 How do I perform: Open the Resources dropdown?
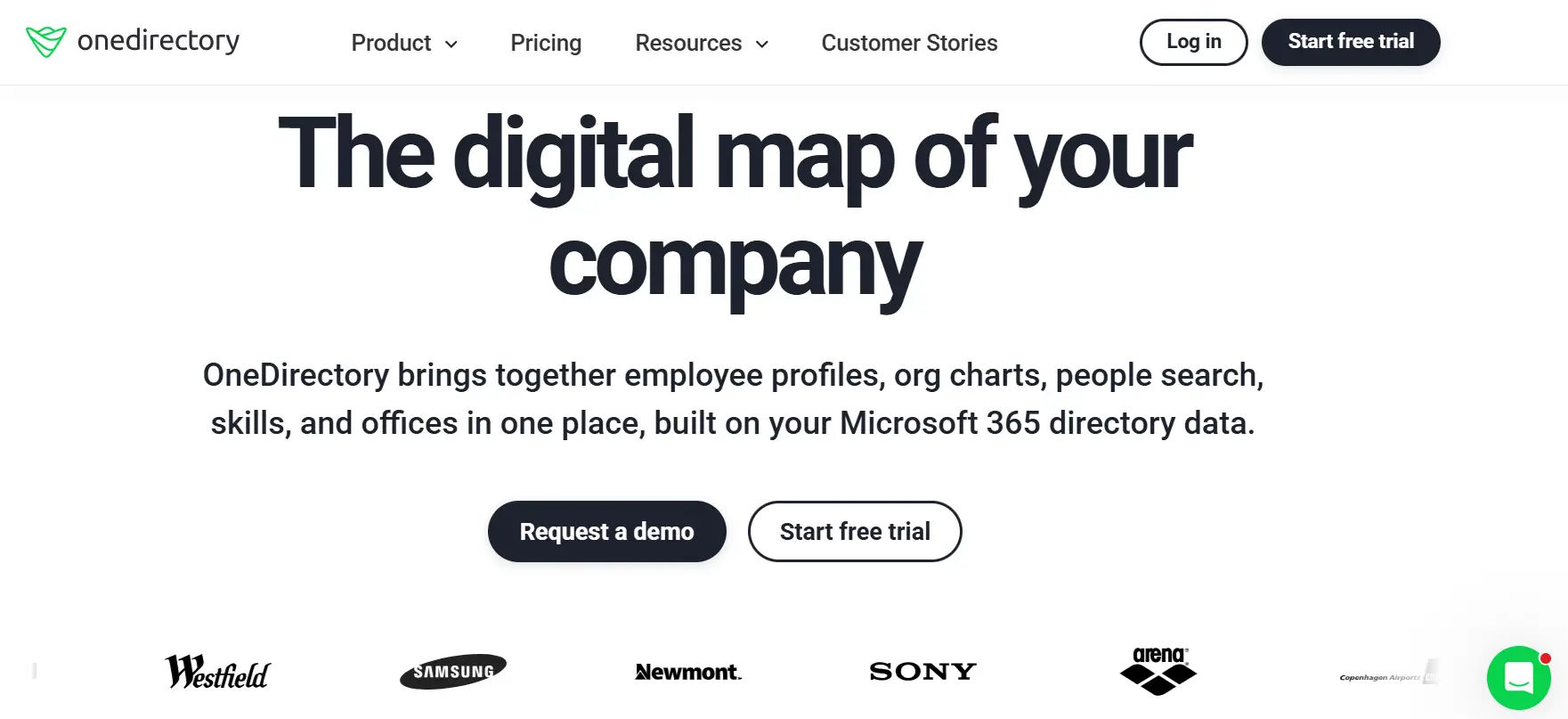[688, 43]
